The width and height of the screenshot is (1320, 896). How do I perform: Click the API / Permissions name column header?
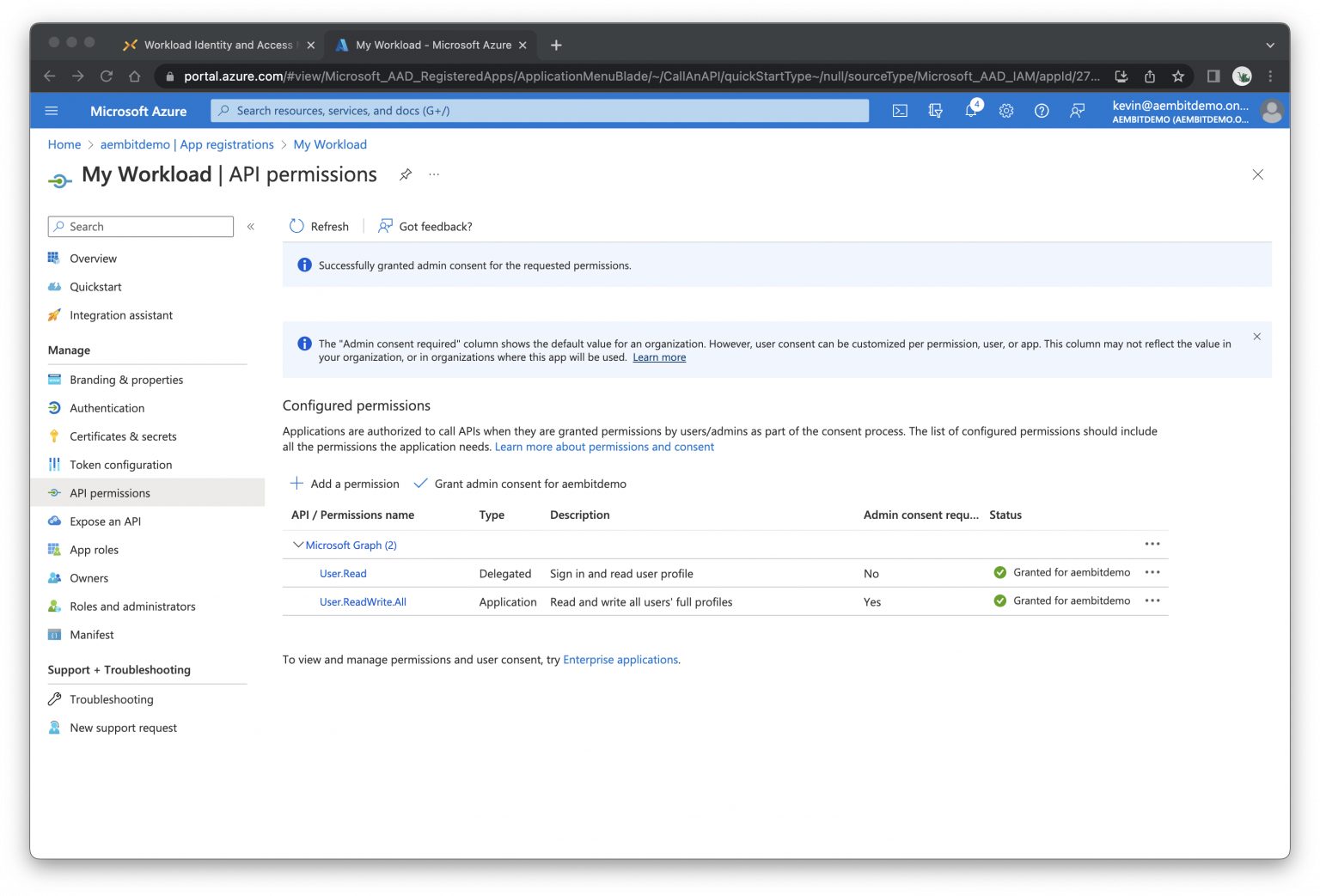coord(352,515)
